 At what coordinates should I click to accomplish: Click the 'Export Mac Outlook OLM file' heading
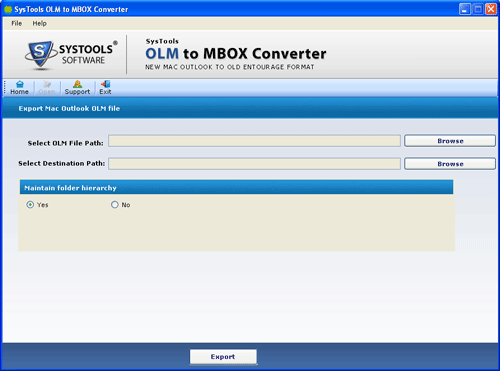click(x=69, y=108)
